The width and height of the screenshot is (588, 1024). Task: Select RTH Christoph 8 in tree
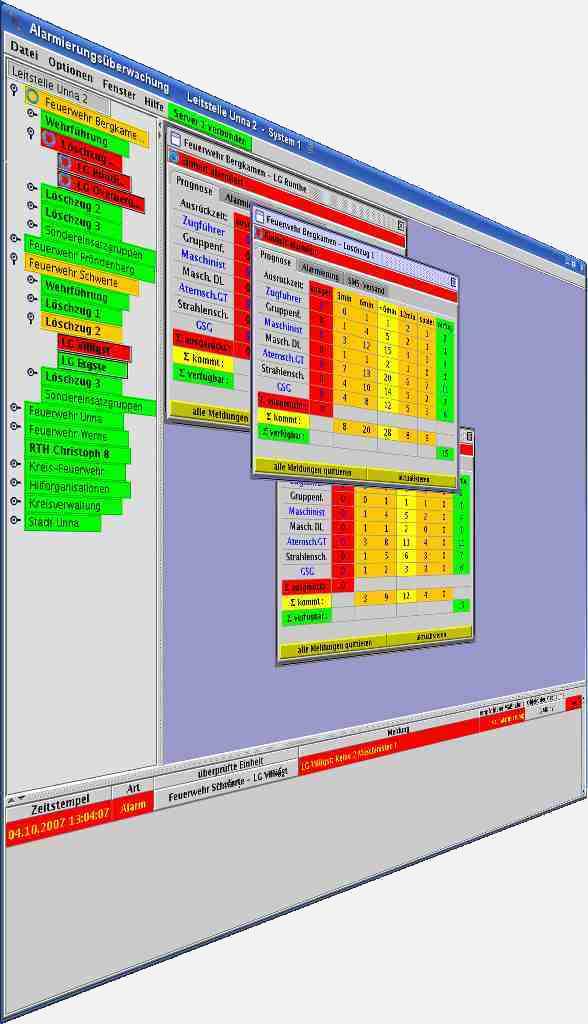pyautogui.click(x=69, y=452)
